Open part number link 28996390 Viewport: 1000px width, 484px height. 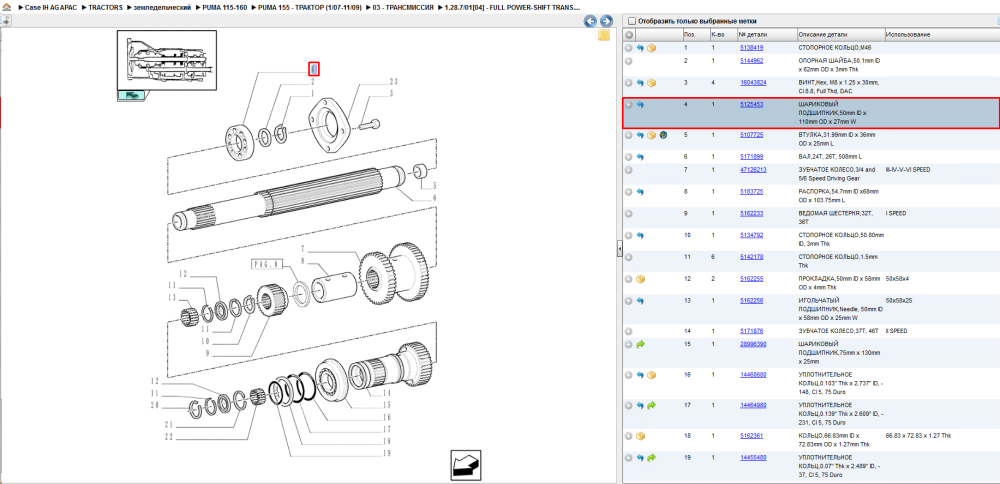(753, 344)
